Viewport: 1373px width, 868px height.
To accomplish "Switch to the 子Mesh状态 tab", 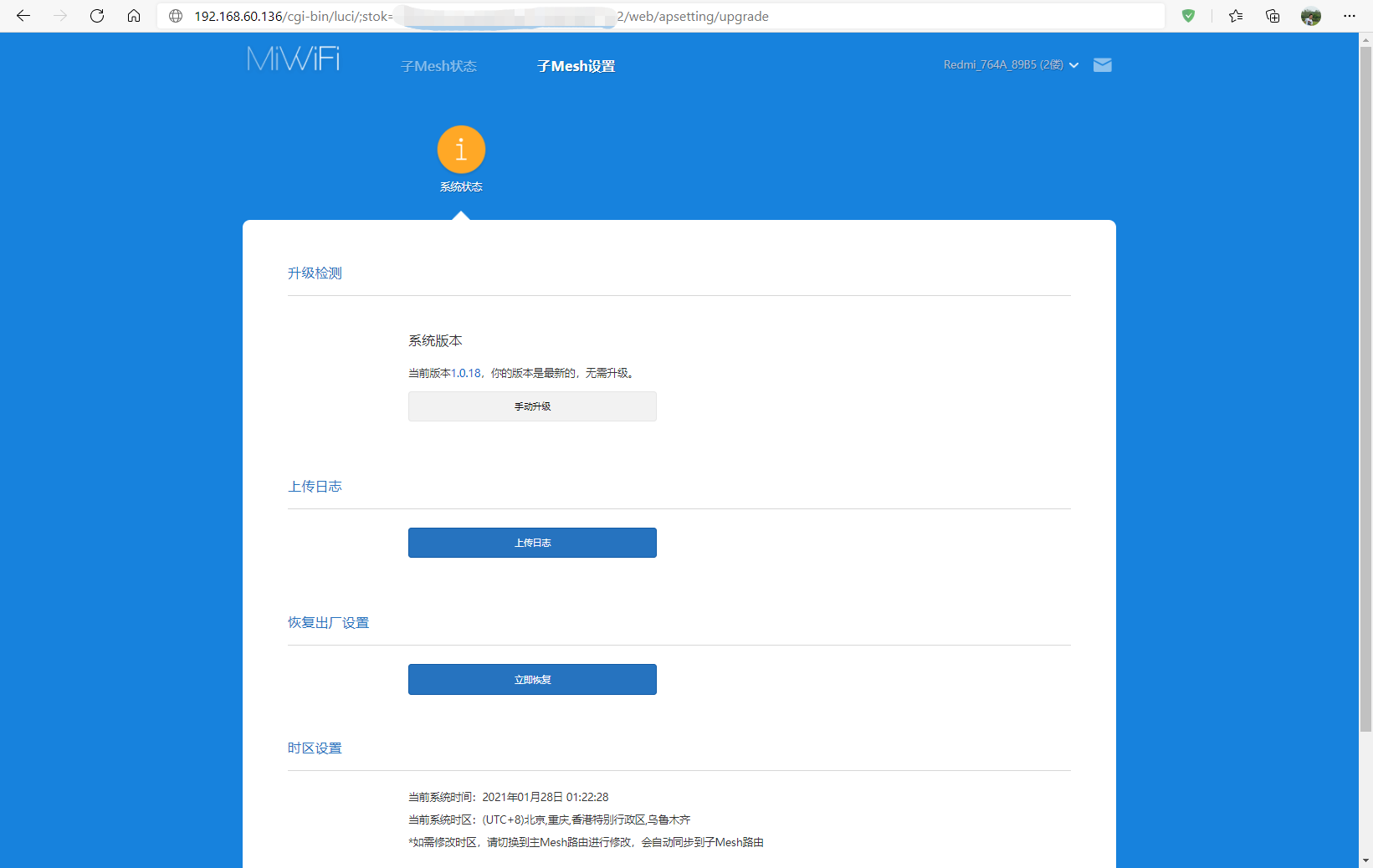I will [x=438, y=65].
